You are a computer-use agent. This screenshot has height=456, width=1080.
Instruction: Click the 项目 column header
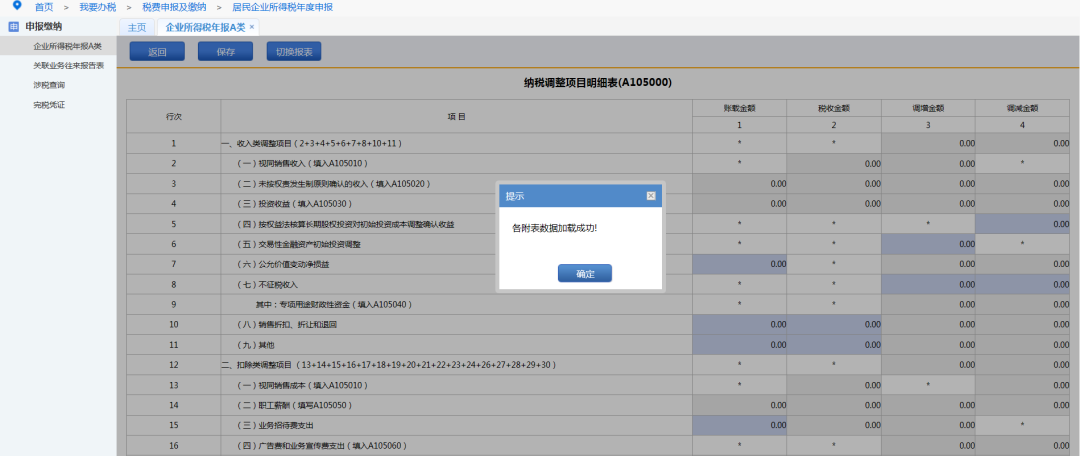[457, 117]
